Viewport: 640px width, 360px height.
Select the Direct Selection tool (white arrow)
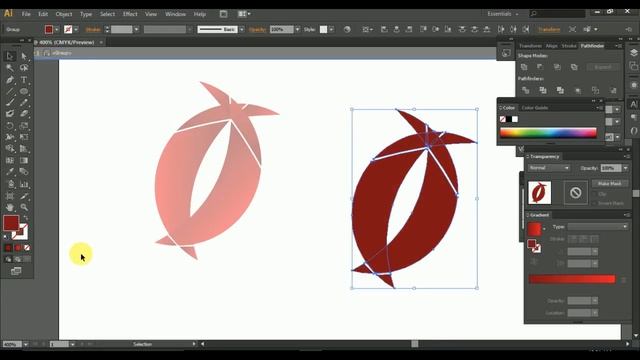[24, 56]
